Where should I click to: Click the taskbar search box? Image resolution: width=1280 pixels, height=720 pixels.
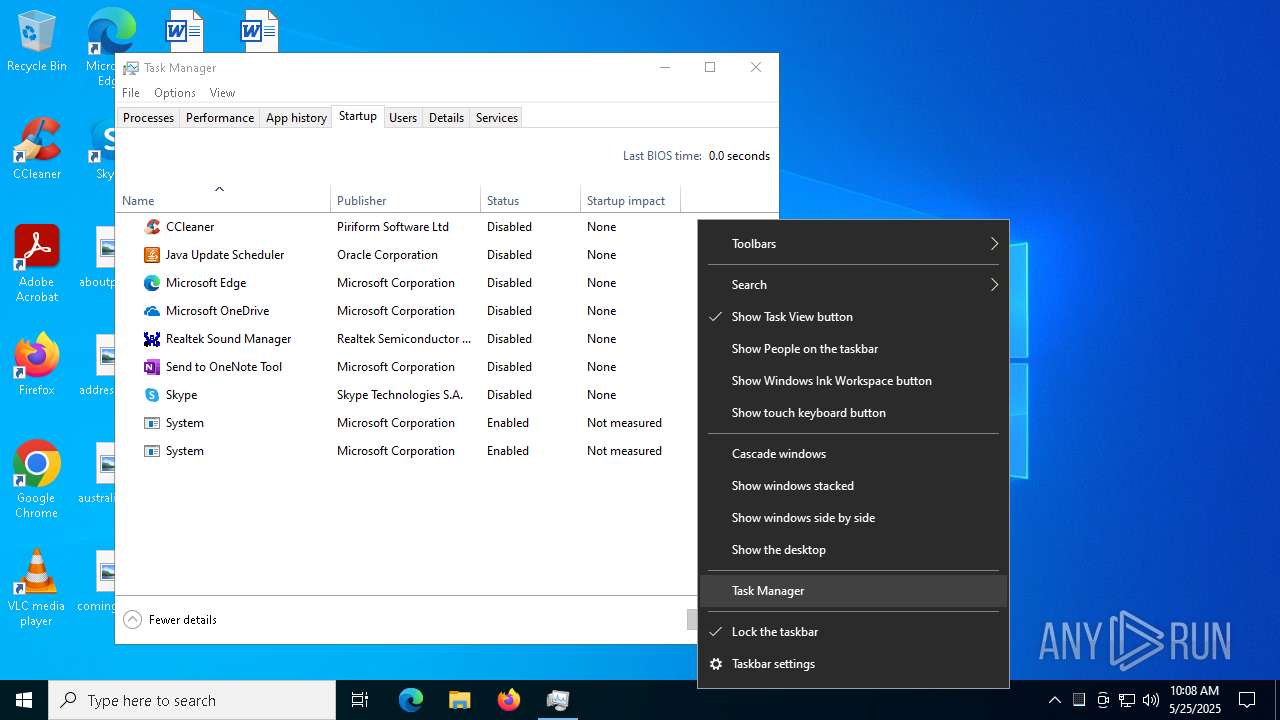point(192,700)
